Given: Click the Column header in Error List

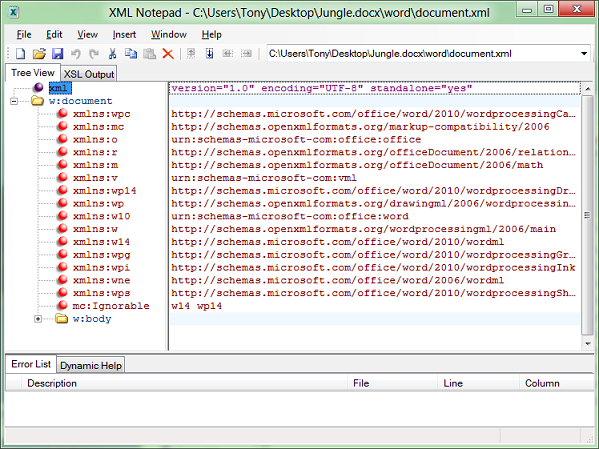Looking at the screenshot, I should (x=556, y=383).
